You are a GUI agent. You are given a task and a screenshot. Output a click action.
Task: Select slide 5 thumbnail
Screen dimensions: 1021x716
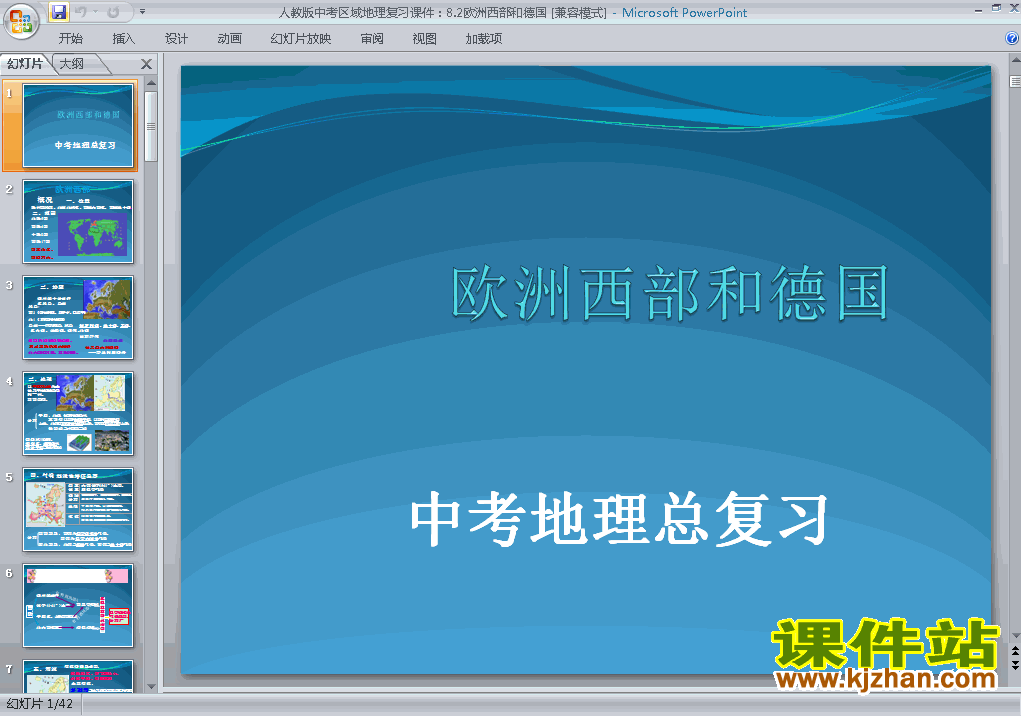tap(78, 510)
